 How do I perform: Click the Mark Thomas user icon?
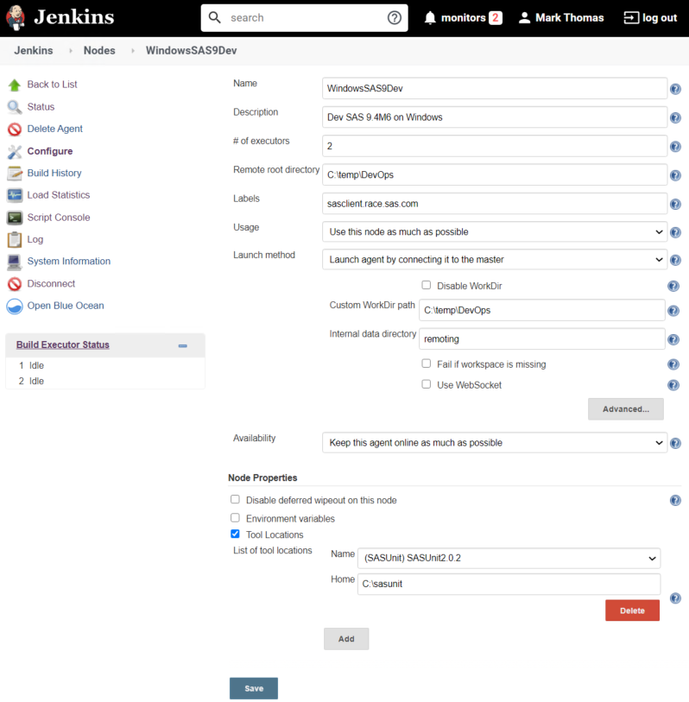(x=524, y=18)
